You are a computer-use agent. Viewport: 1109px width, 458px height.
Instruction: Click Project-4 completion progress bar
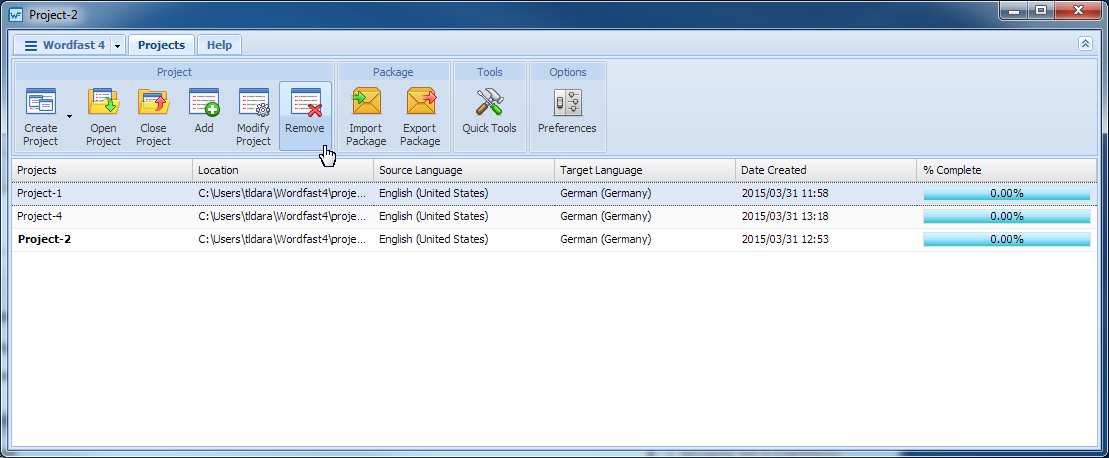coord(1006,216)
